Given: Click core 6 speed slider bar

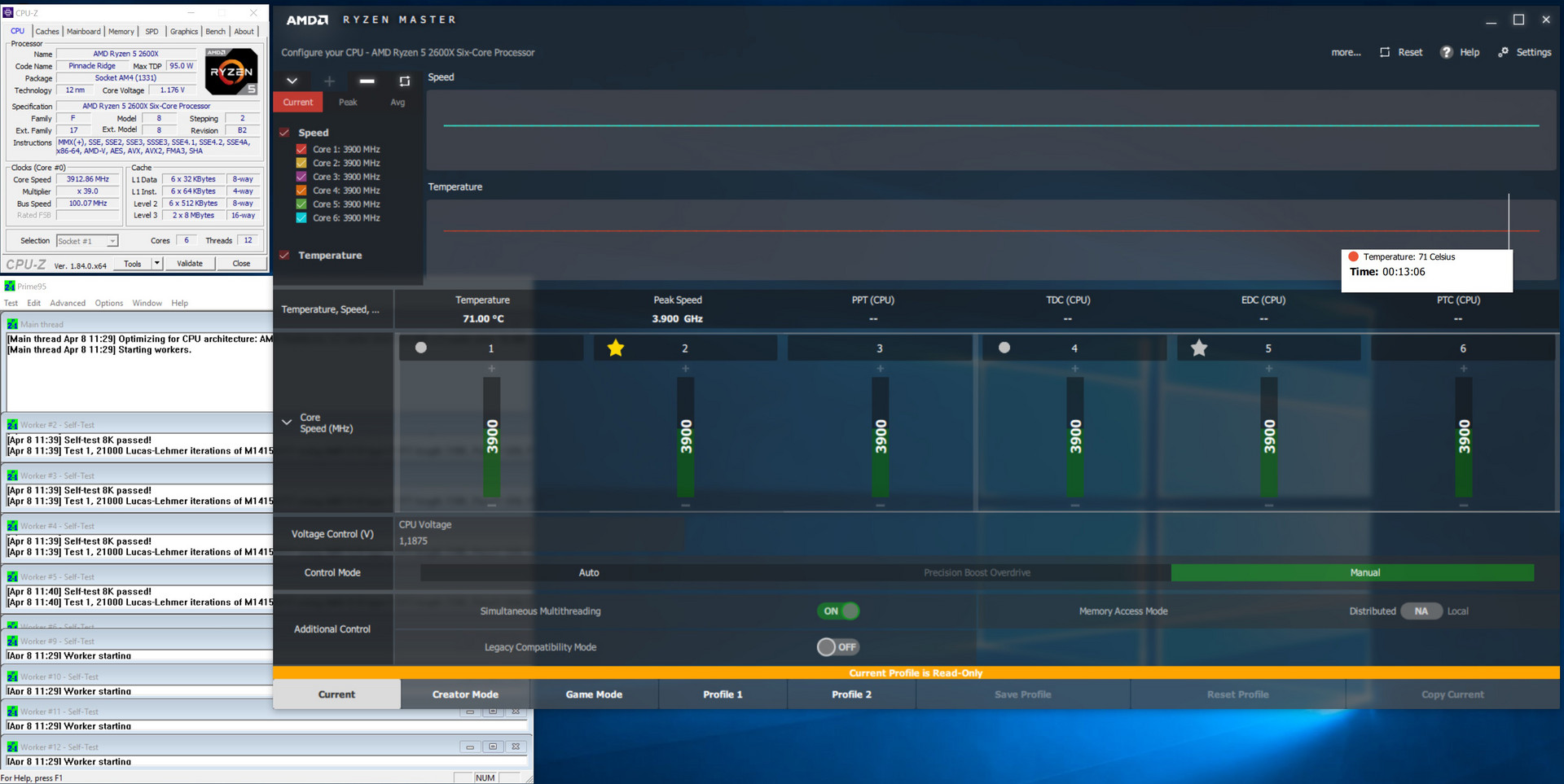Looking at the screenshot, I should click(x=1464, y=437).
